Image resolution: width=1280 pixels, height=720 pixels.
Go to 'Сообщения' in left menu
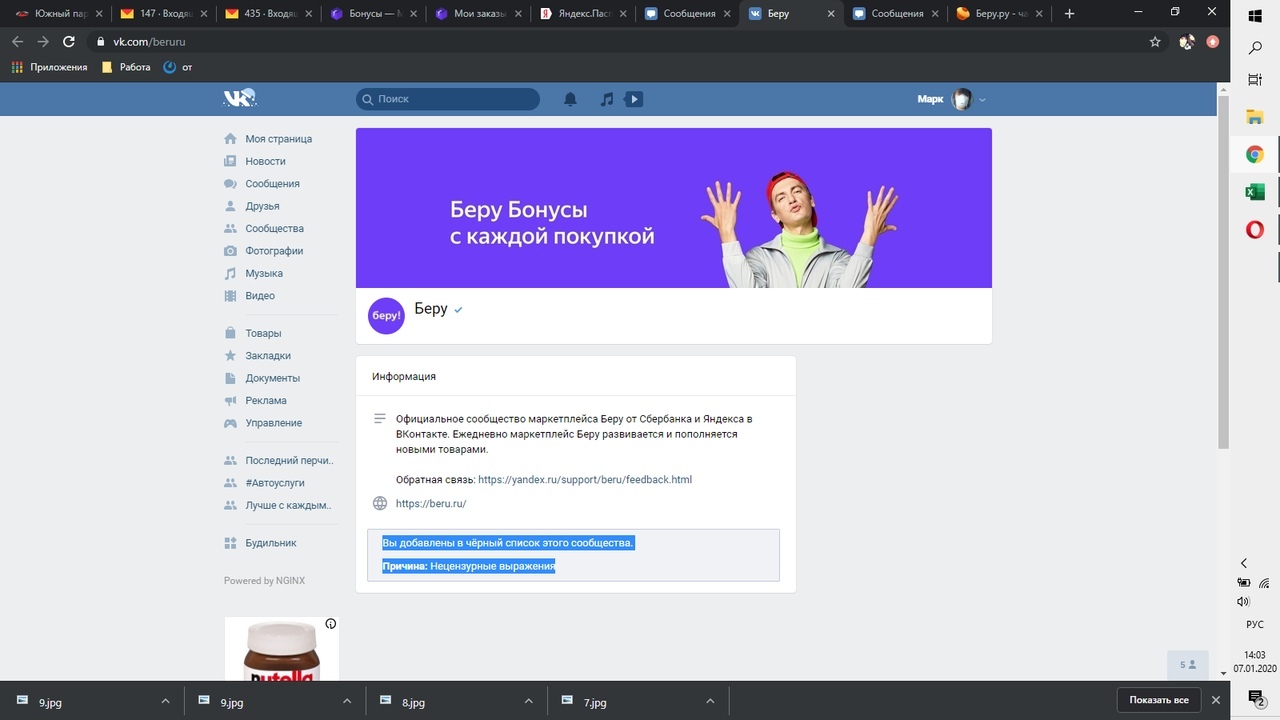(x=273, y=184)
